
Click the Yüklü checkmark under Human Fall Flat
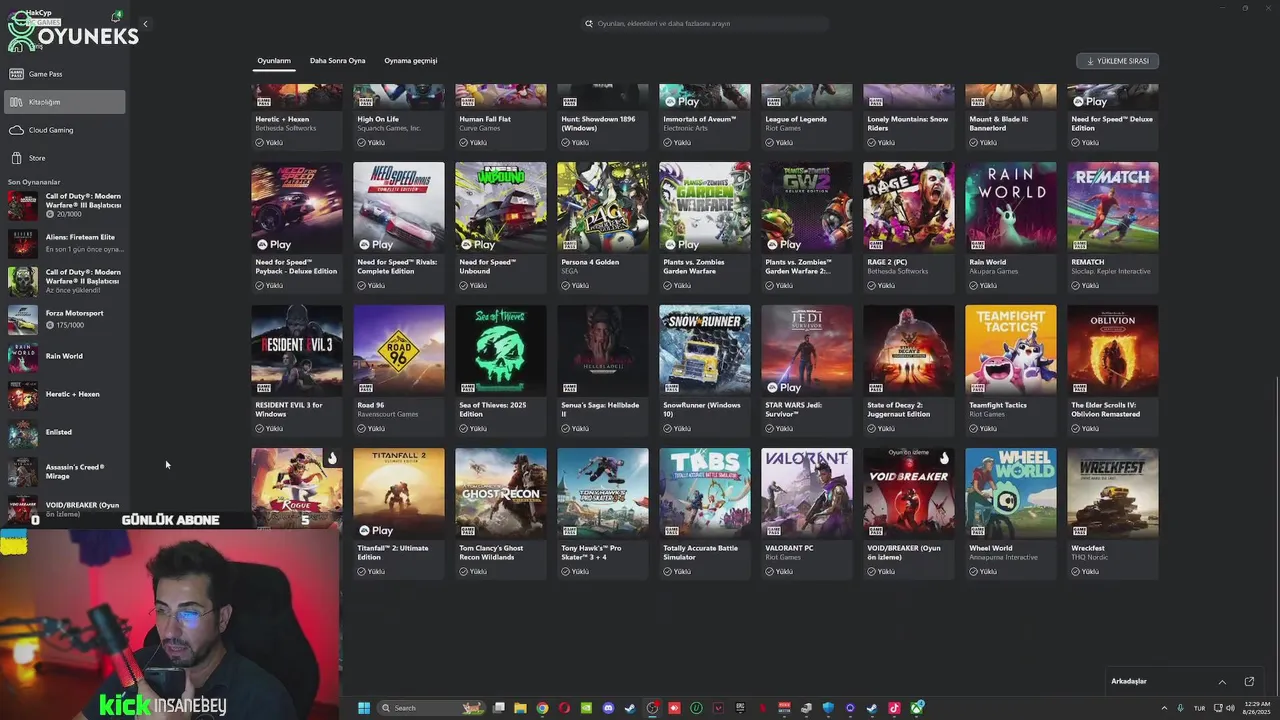point(464,143)
